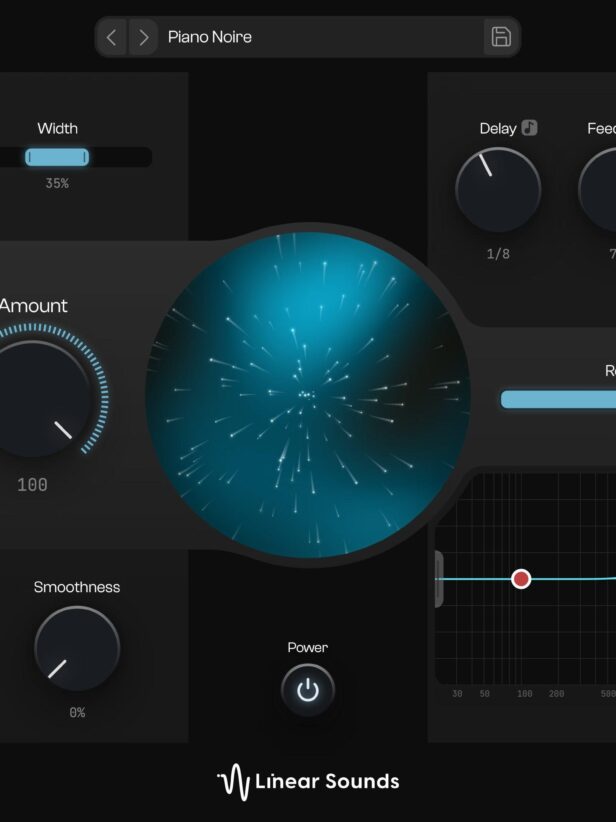The width and height of the screenshot is (616, 822).
Task: Click the 200 frequency label under the EQ
Action: pyautogui.click(x=556, y=694)
